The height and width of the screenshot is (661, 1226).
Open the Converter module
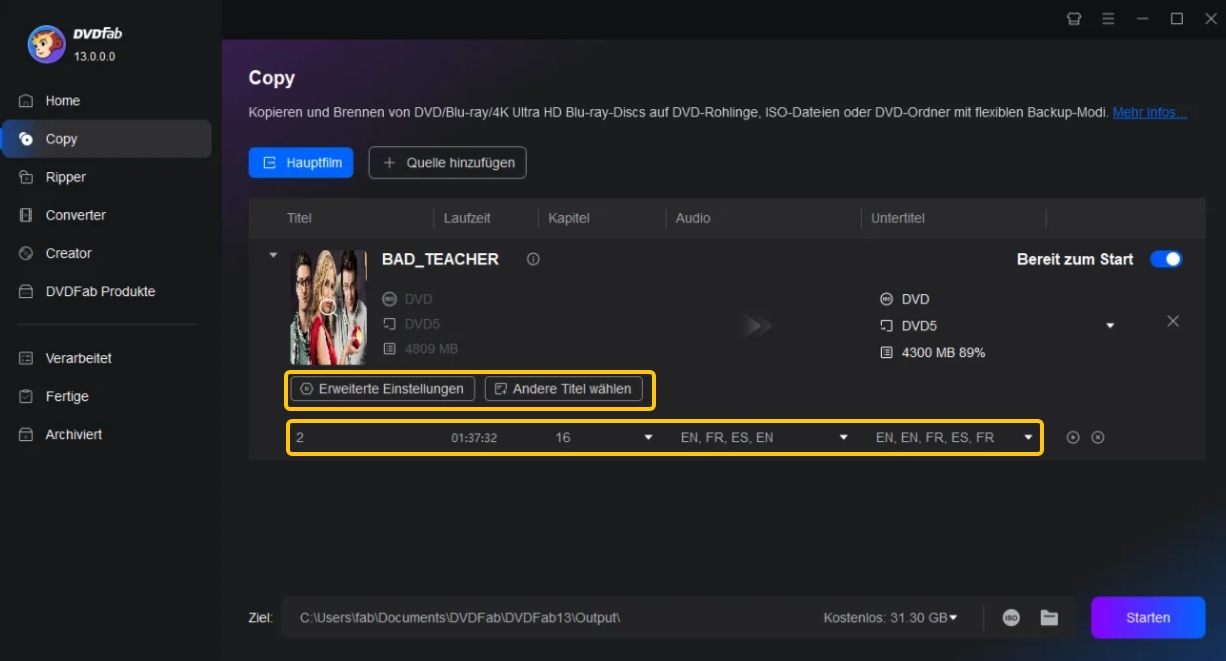pos(75,215)
